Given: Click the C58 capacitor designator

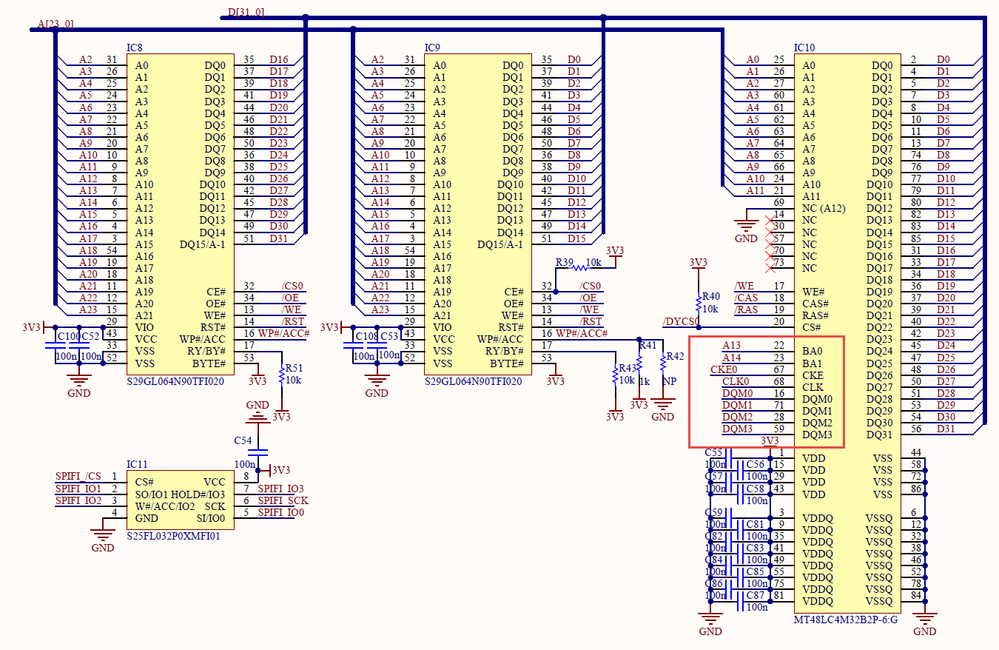Looking at the screenshot, I should click(x=755, y=489).
